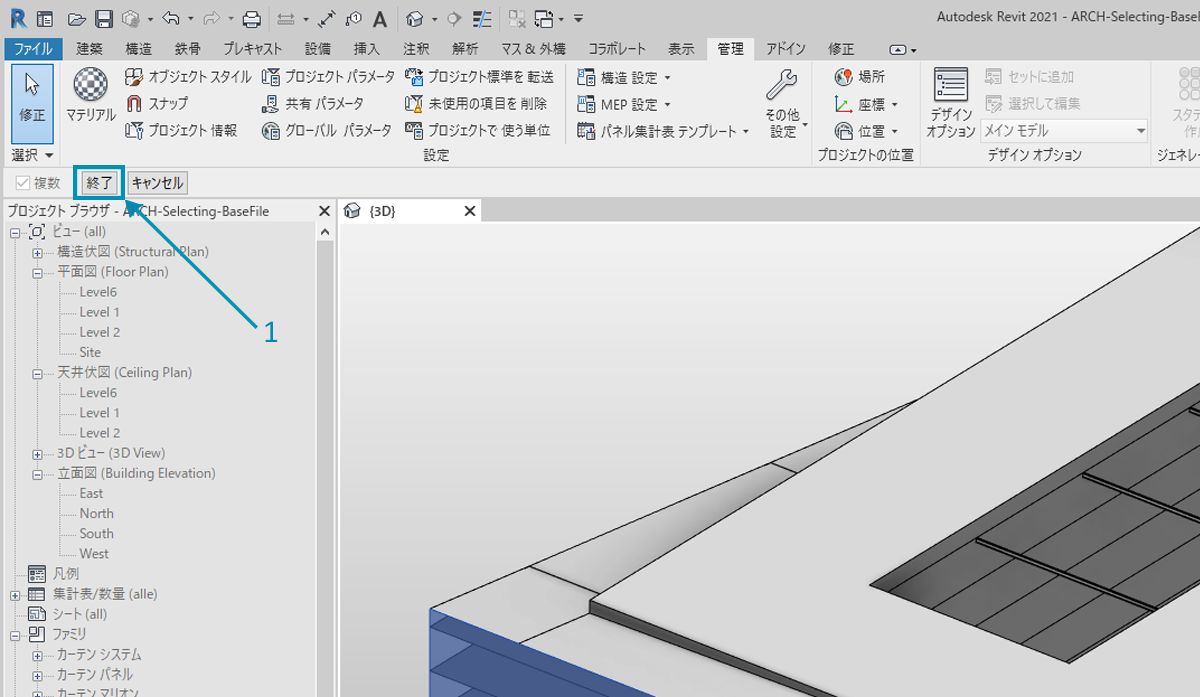The image size is (1200, 697).
Task: Click the Thin Lines icon
Action: 482,19
